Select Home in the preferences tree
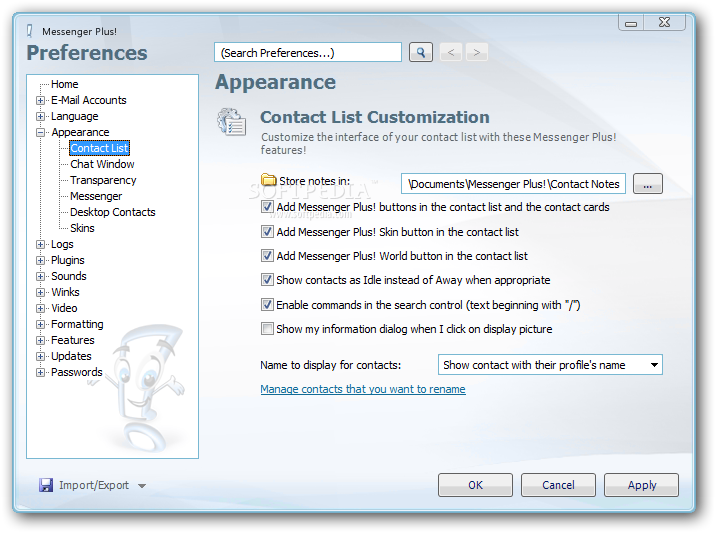The image size is (716, 533). [64, 84]
